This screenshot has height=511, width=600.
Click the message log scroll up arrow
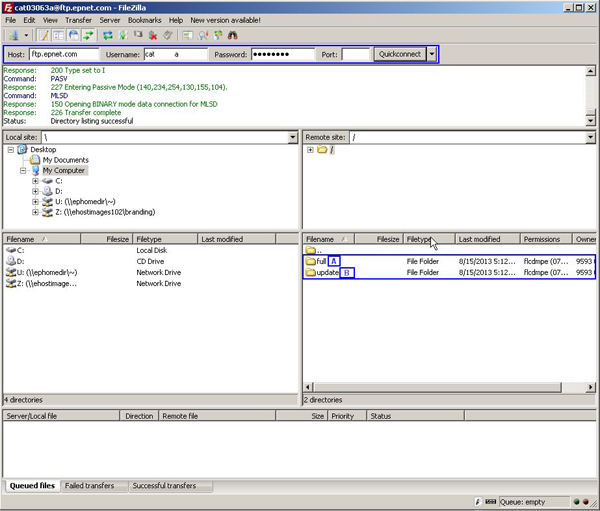(590, 71)
